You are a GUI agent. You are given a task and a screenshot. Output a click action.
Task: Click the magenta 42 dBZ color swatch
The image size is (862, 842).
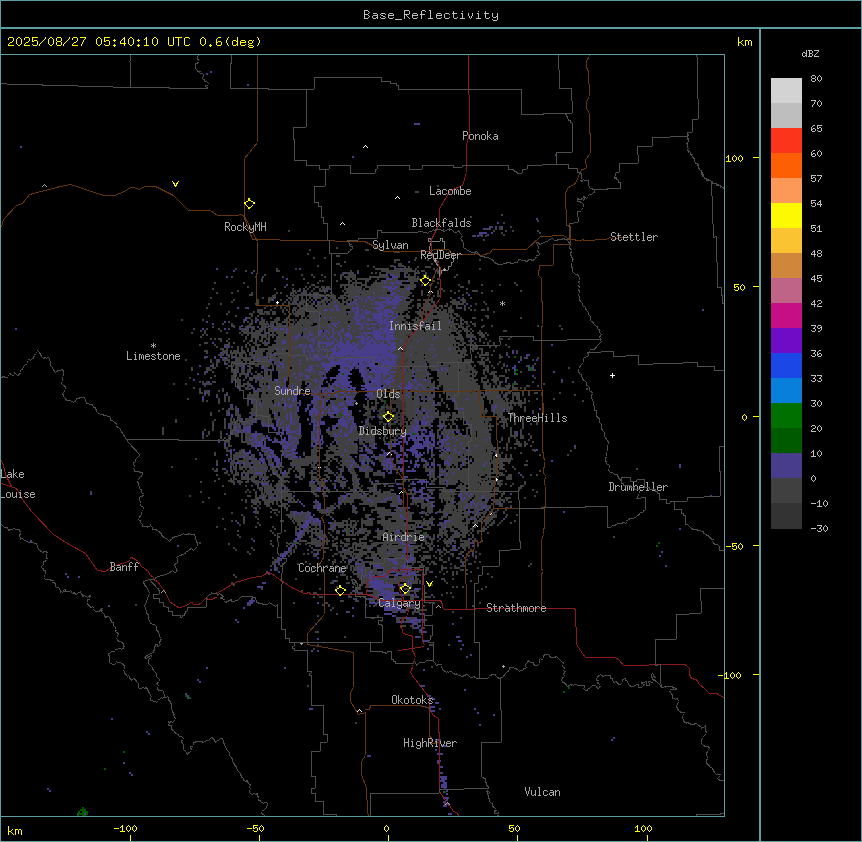point(786,315)
